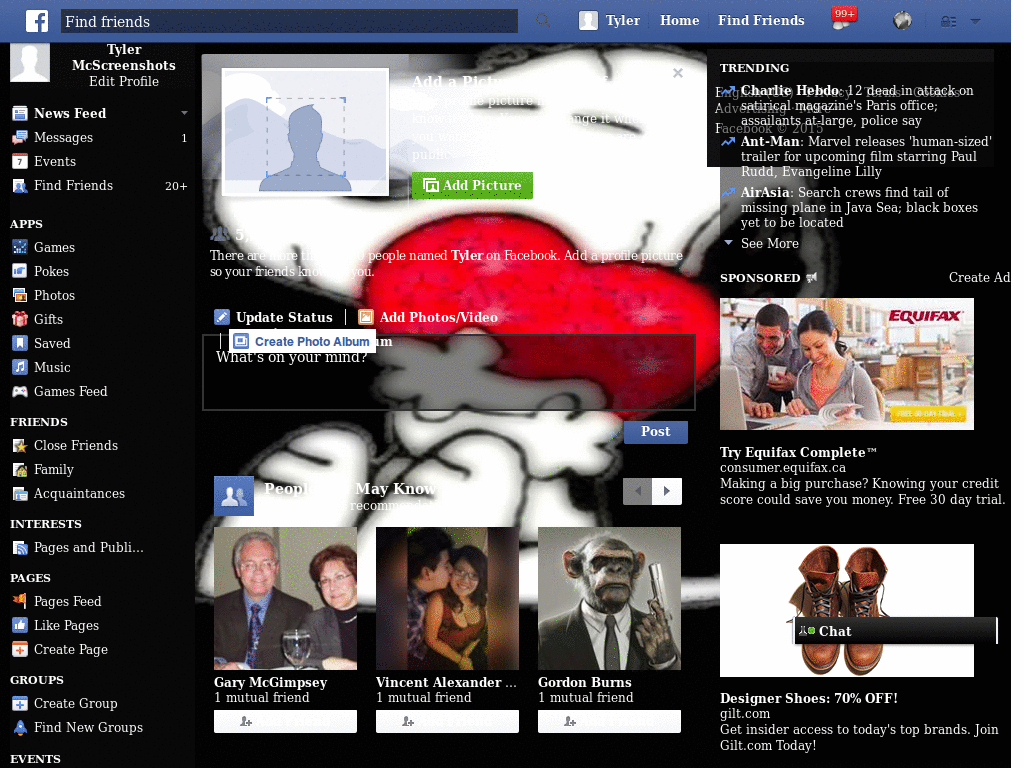The image size is (1024, 768).
Task: Expand the News Feed dropdown arrow
Action: pos(184,113)
